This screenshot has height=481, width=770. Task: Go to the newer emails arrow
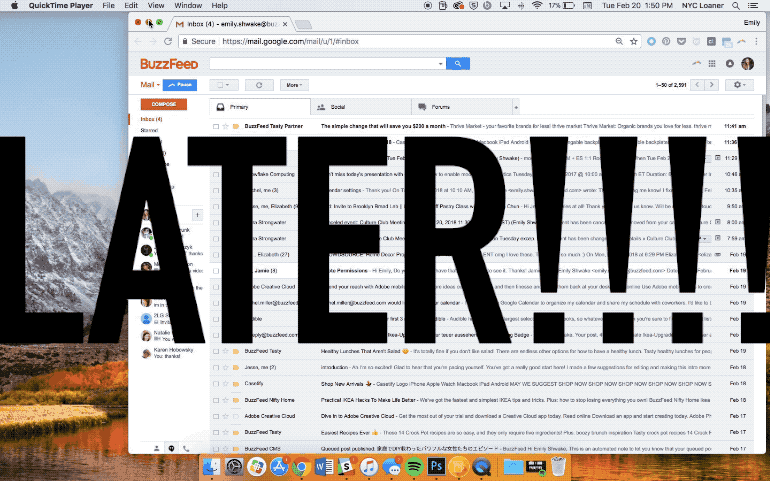(x=697, y=85)
